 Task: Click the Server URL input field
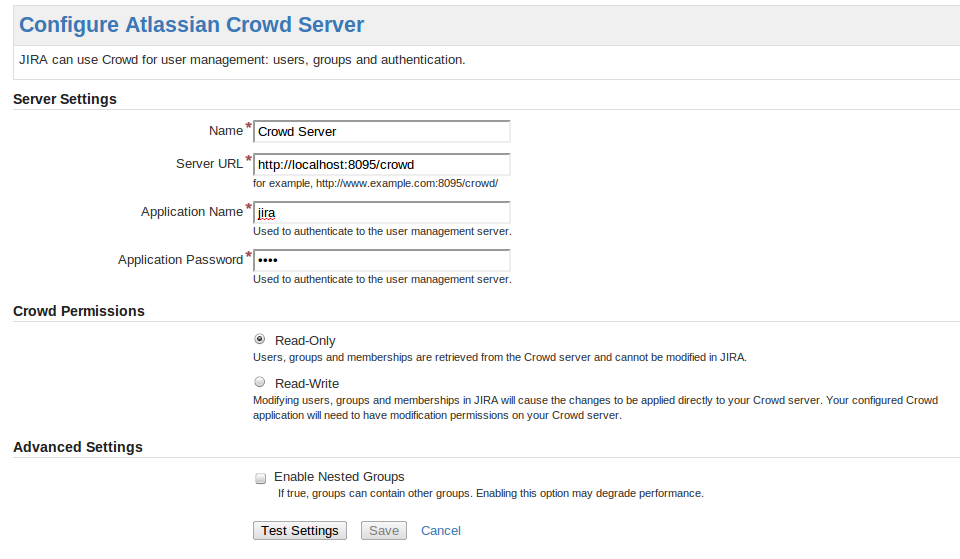381,165
